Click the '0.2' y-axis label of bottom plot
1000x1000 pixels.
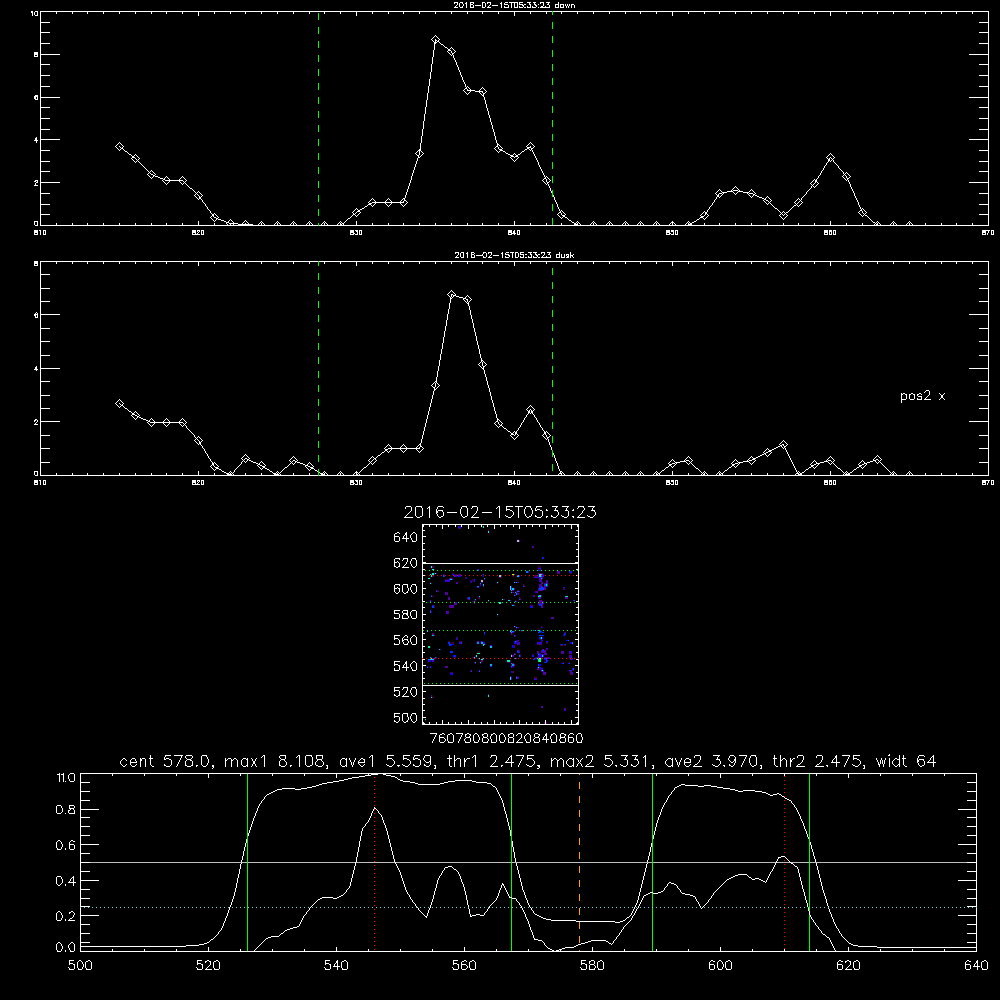point(66,916)
